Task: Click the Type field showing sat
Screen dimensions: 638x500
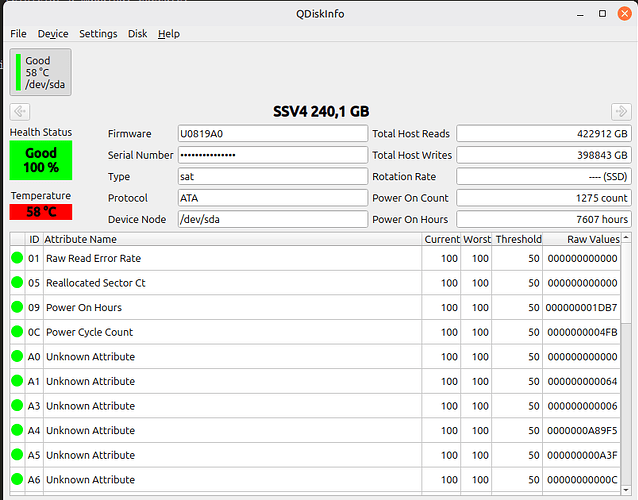Action: click(273, 177)
